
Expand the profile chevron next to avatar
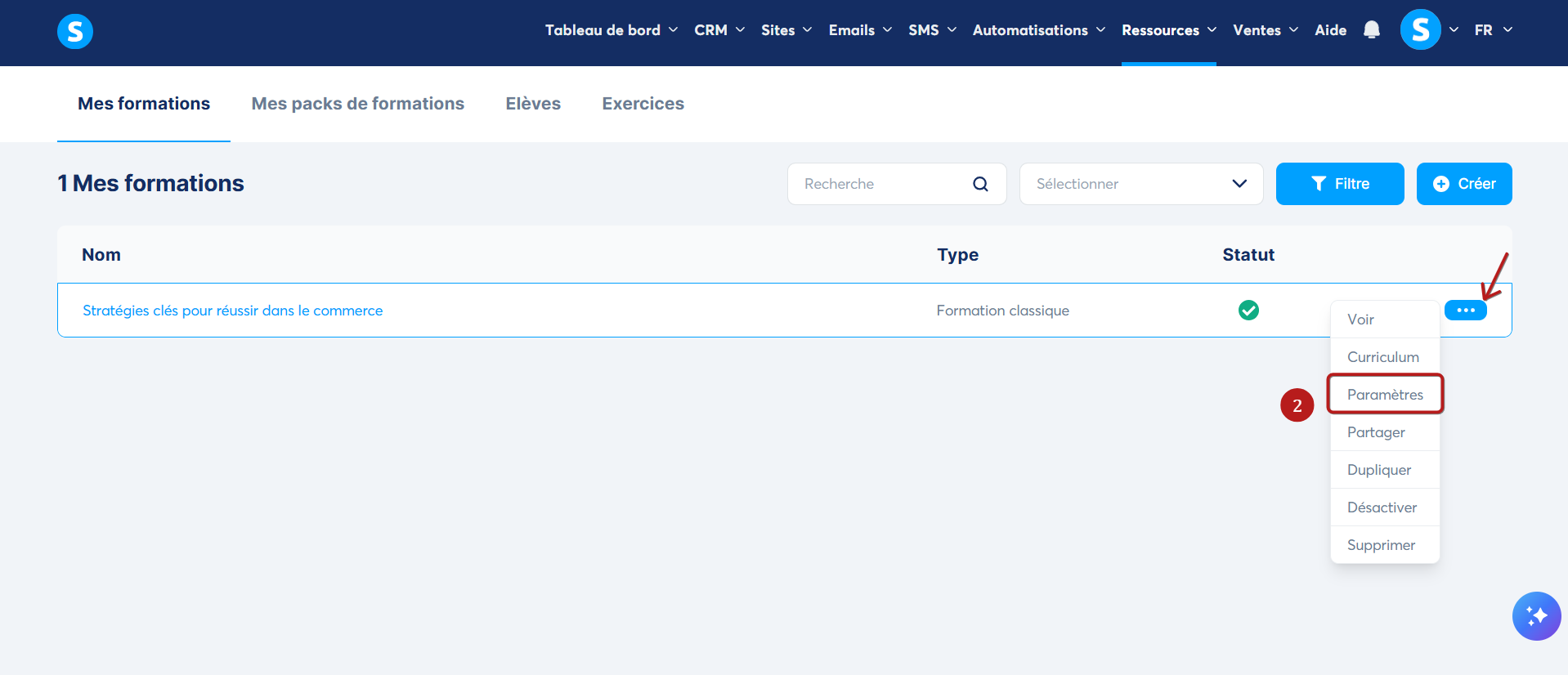1454,30
